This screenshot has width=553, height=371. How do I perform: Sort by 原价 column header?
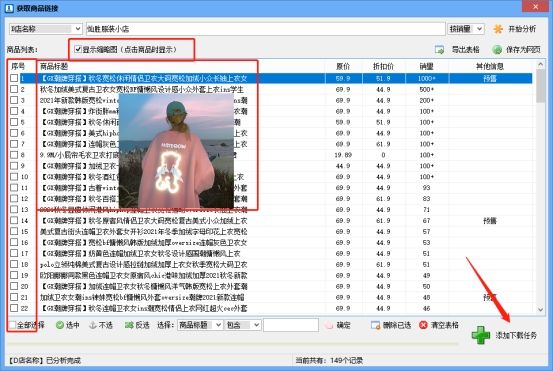pos(343,66)
